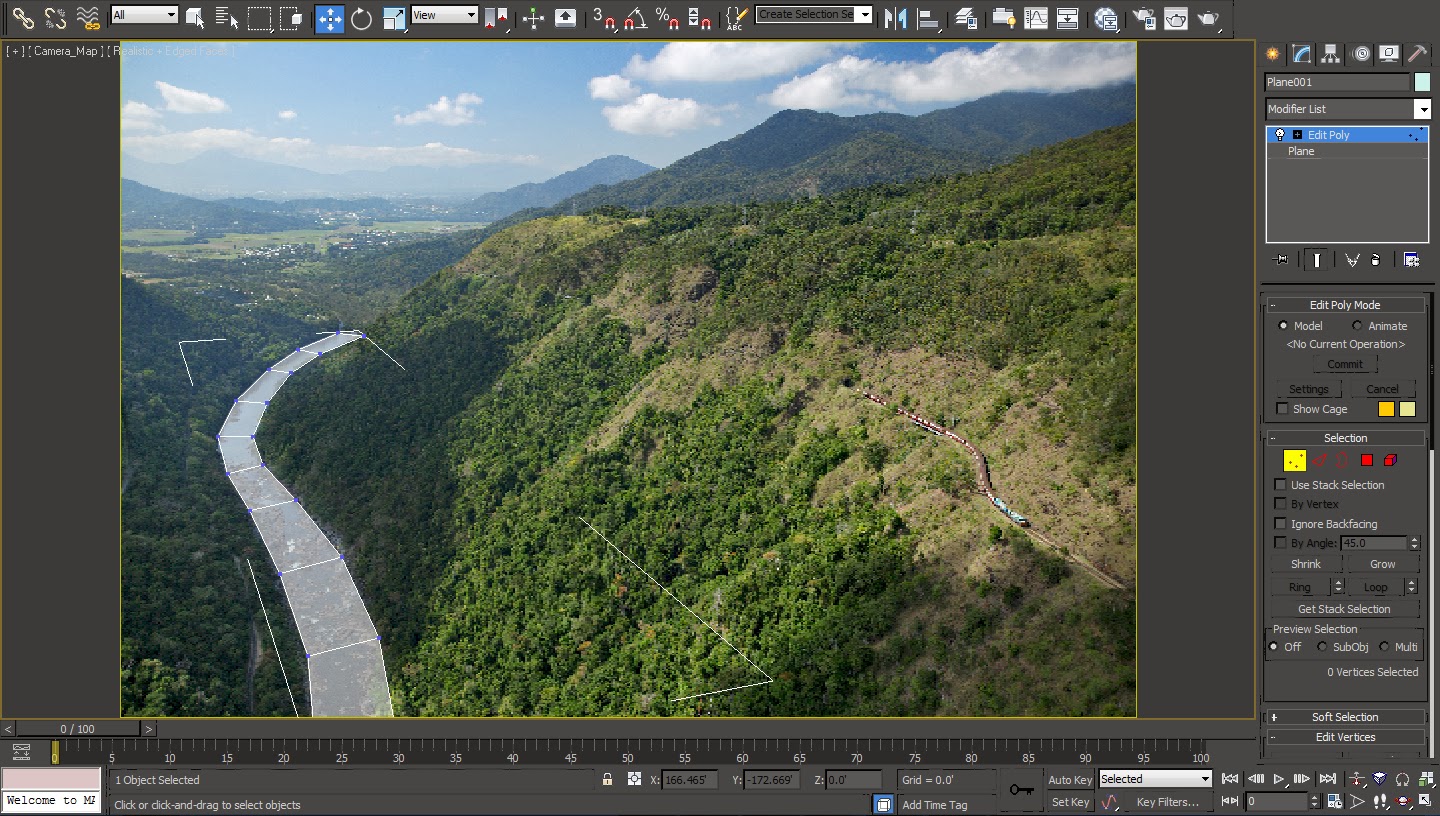Open the Modifier List dropdown
The width and height of the screenshot is (1440, 816).
point(1347,109)
